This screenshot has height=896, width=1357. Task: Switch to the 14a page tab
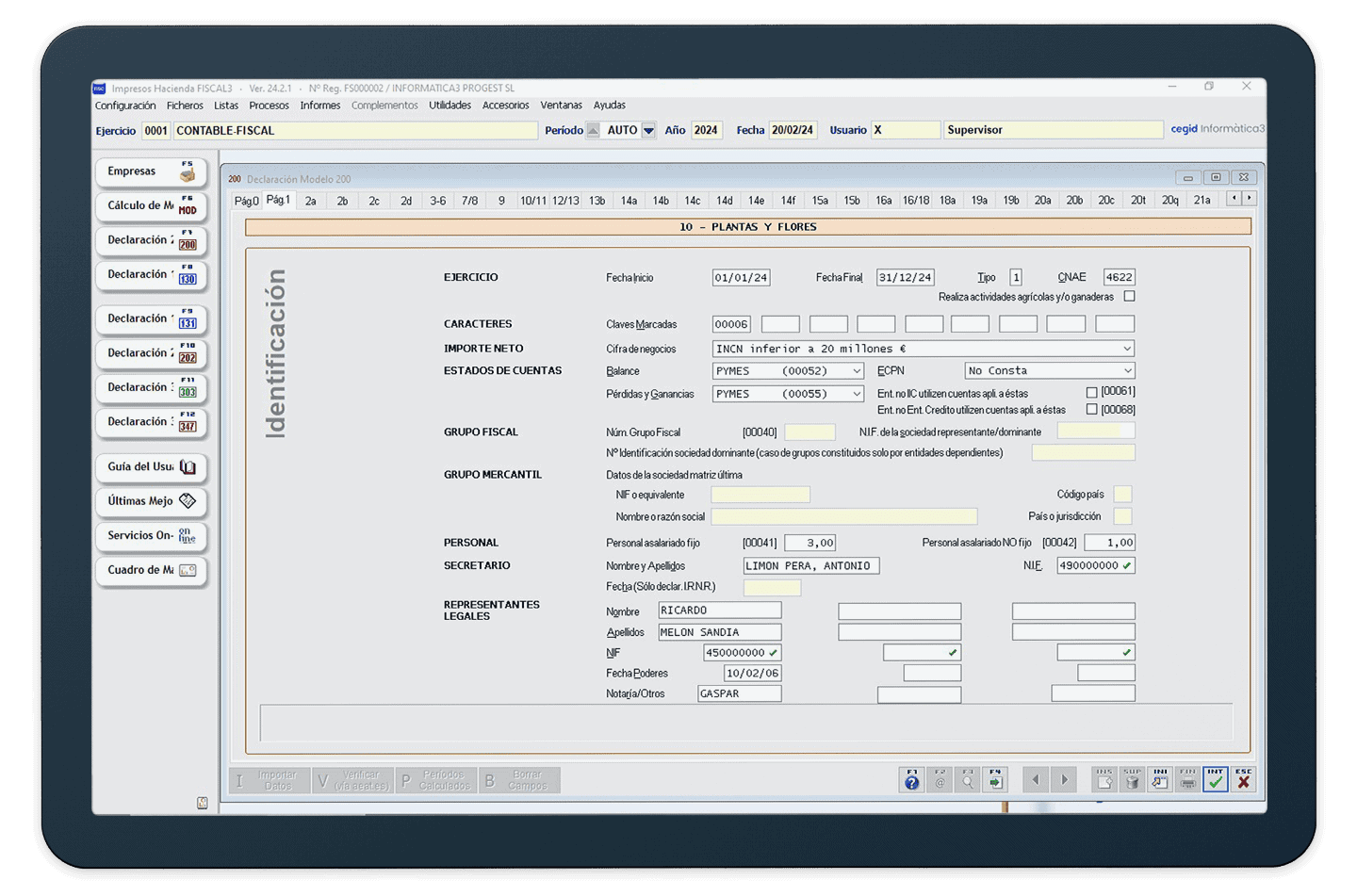[x=629, y=201]
